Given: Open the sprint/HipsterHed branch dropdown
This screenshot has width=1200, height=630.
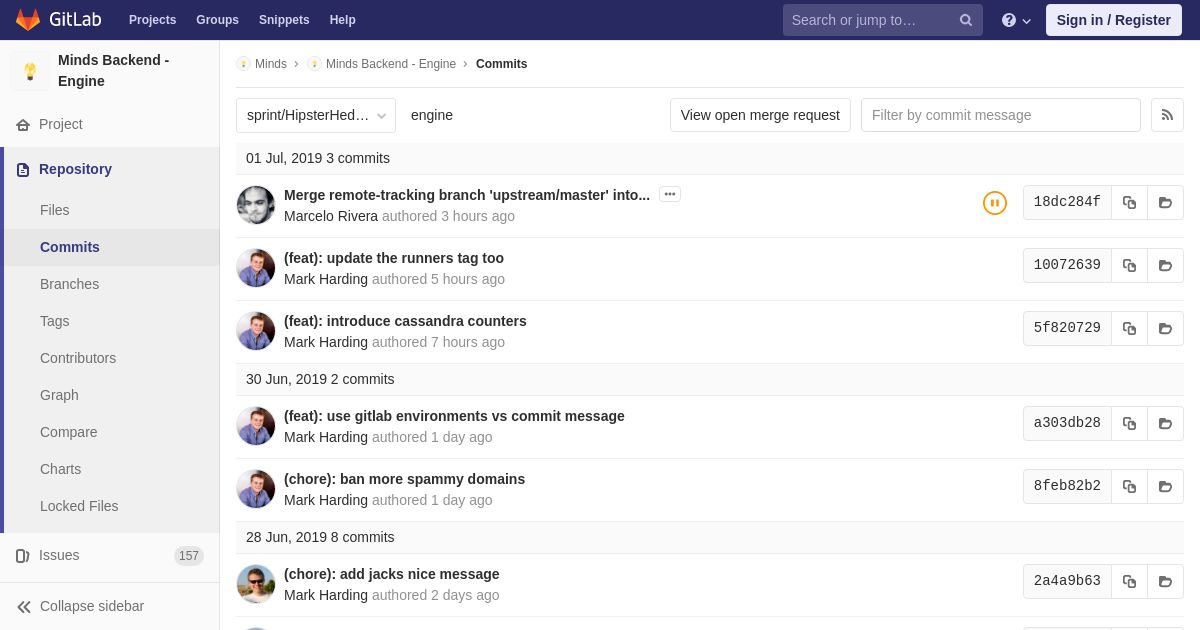Looking at the screenshot, I should click(316, 115).
